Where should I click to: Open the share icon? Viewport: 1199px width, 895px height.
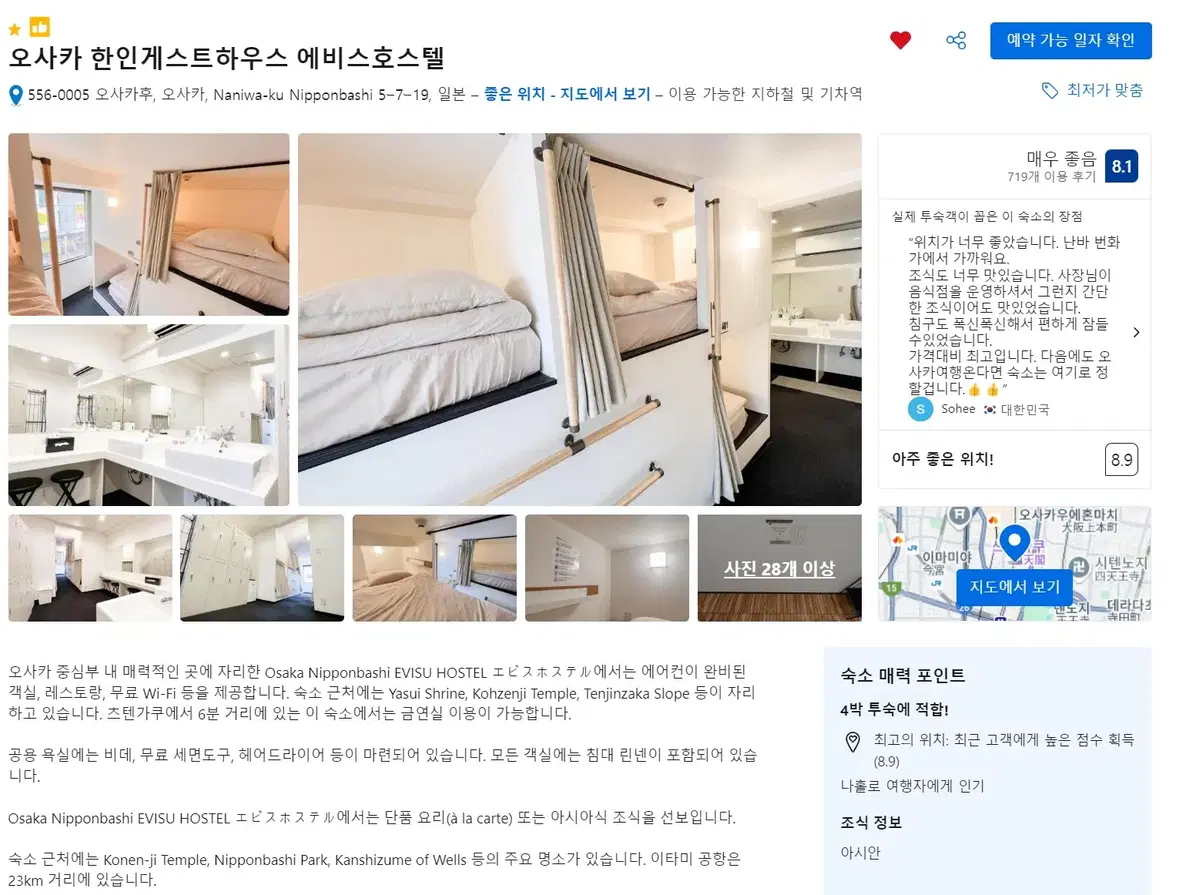coord(956,40)
